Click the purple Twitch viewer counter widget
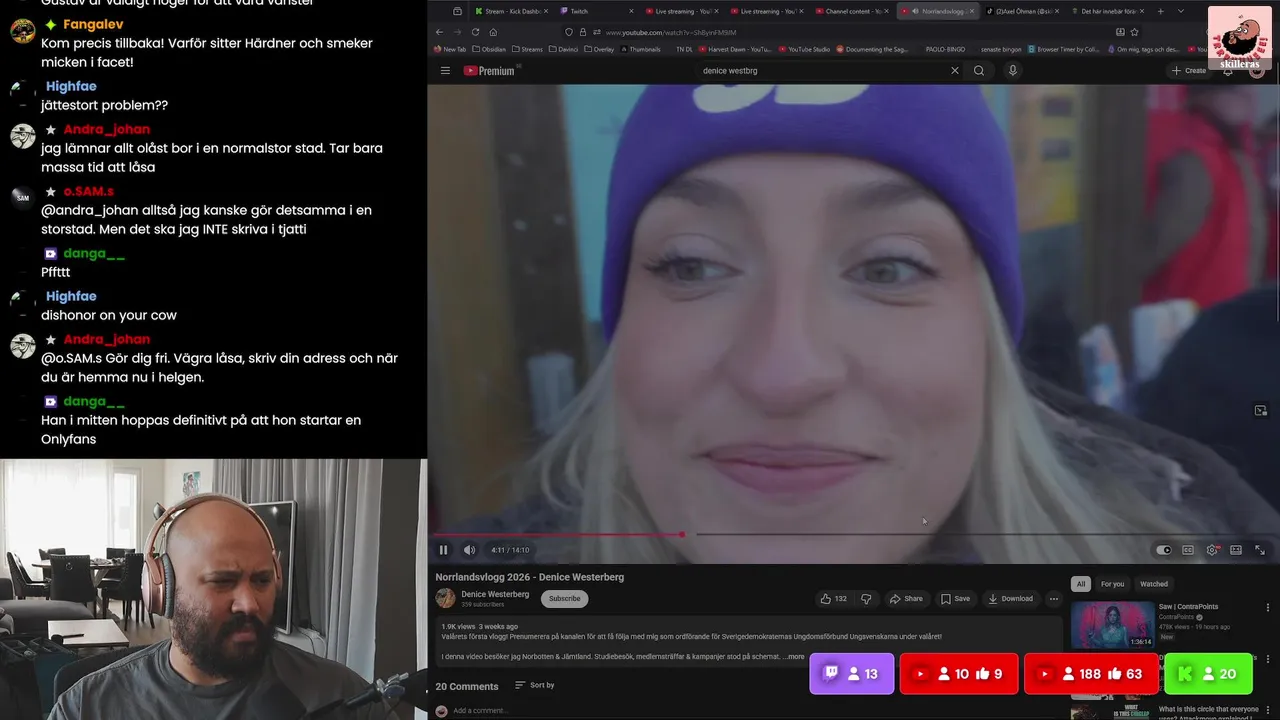The height and width of the screenshot is (720, 1280). [x=852, y=674]
